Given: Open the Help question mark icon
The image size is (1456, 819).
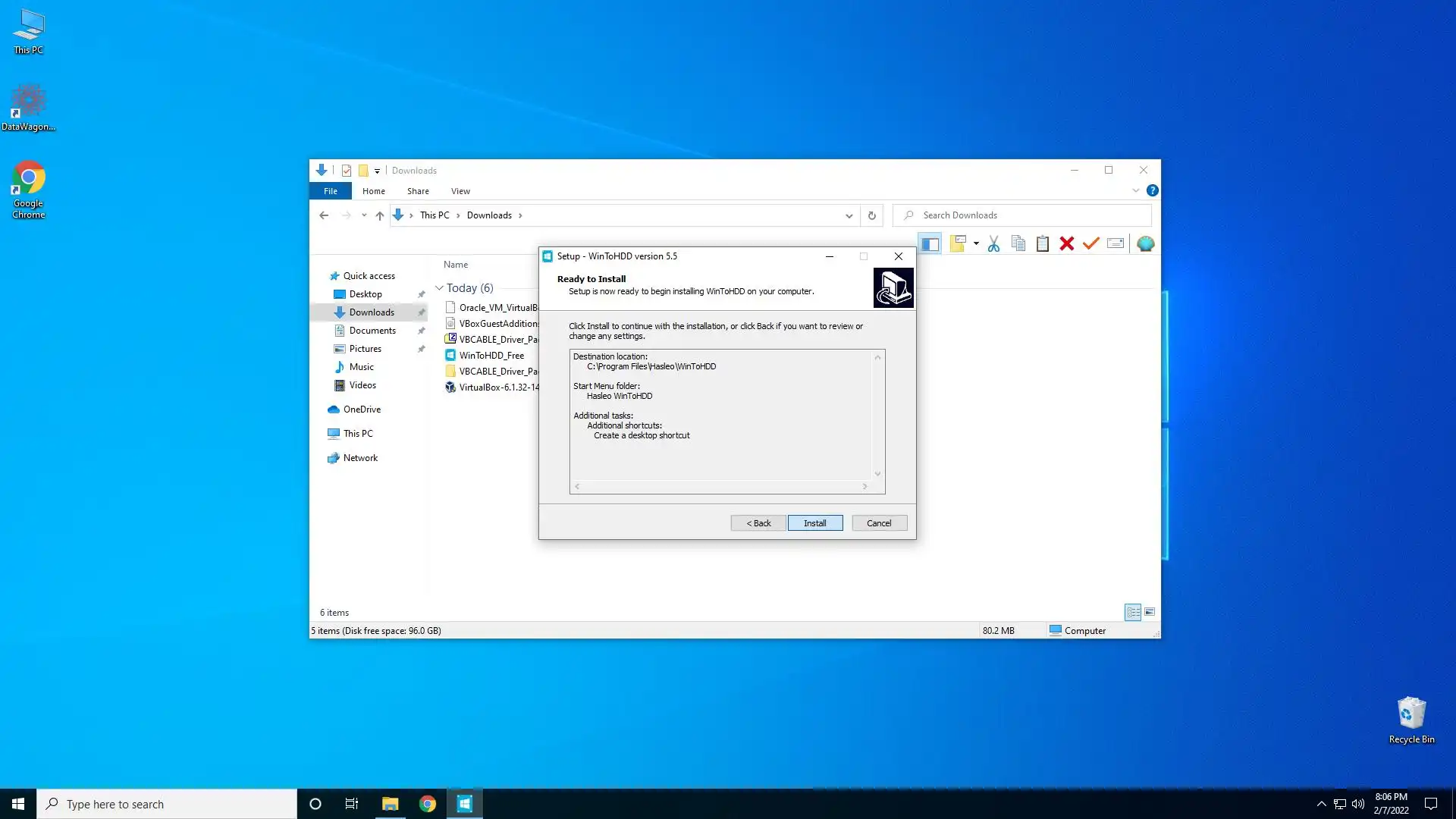Looking at the screenshot, I should 1153,190.
